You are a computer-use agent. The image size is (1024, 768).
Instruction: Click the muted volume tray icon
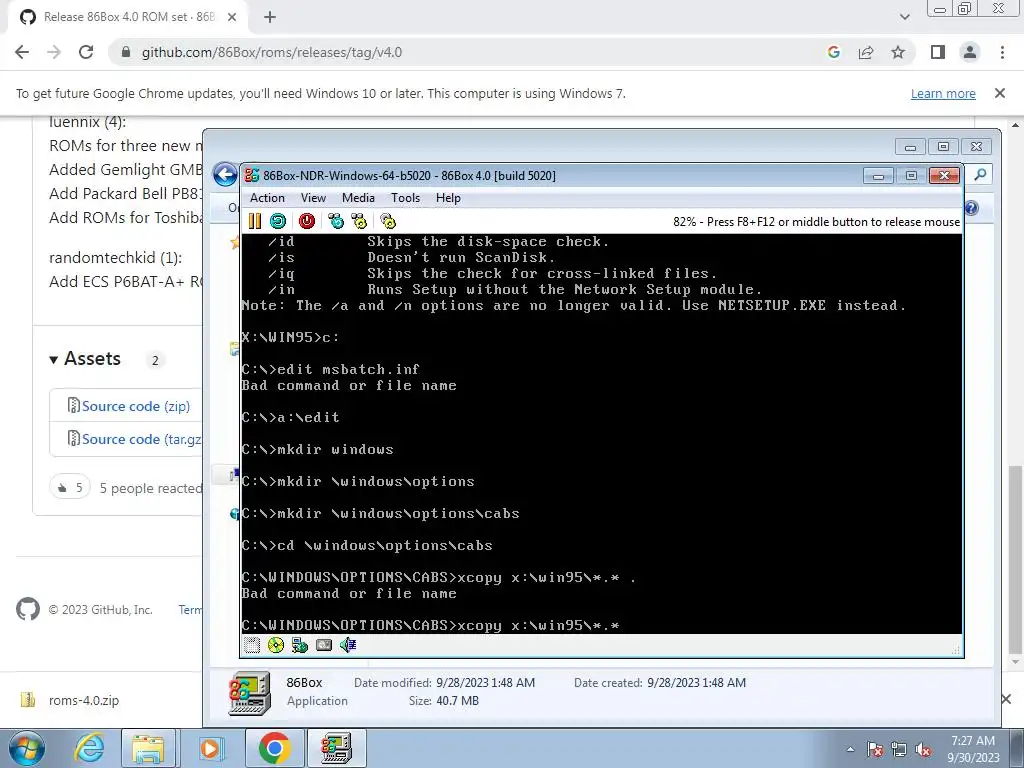[x=923, y=750]
